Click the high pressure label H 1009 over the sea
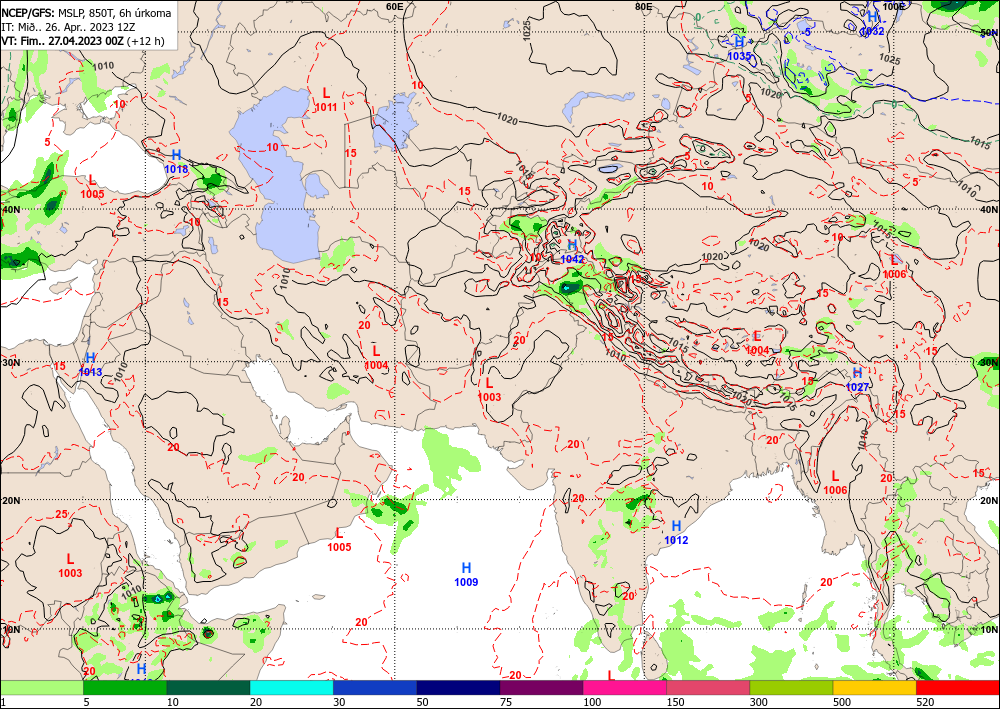 pos(466,574)
